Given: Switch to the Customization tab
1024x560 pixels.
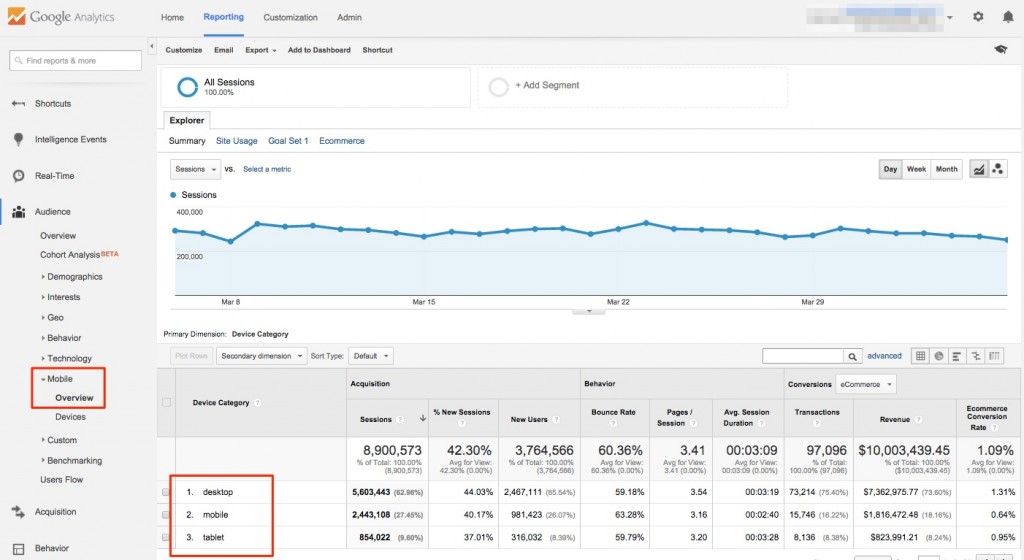Looking at the screenshot, I should (x=290, y=17).
